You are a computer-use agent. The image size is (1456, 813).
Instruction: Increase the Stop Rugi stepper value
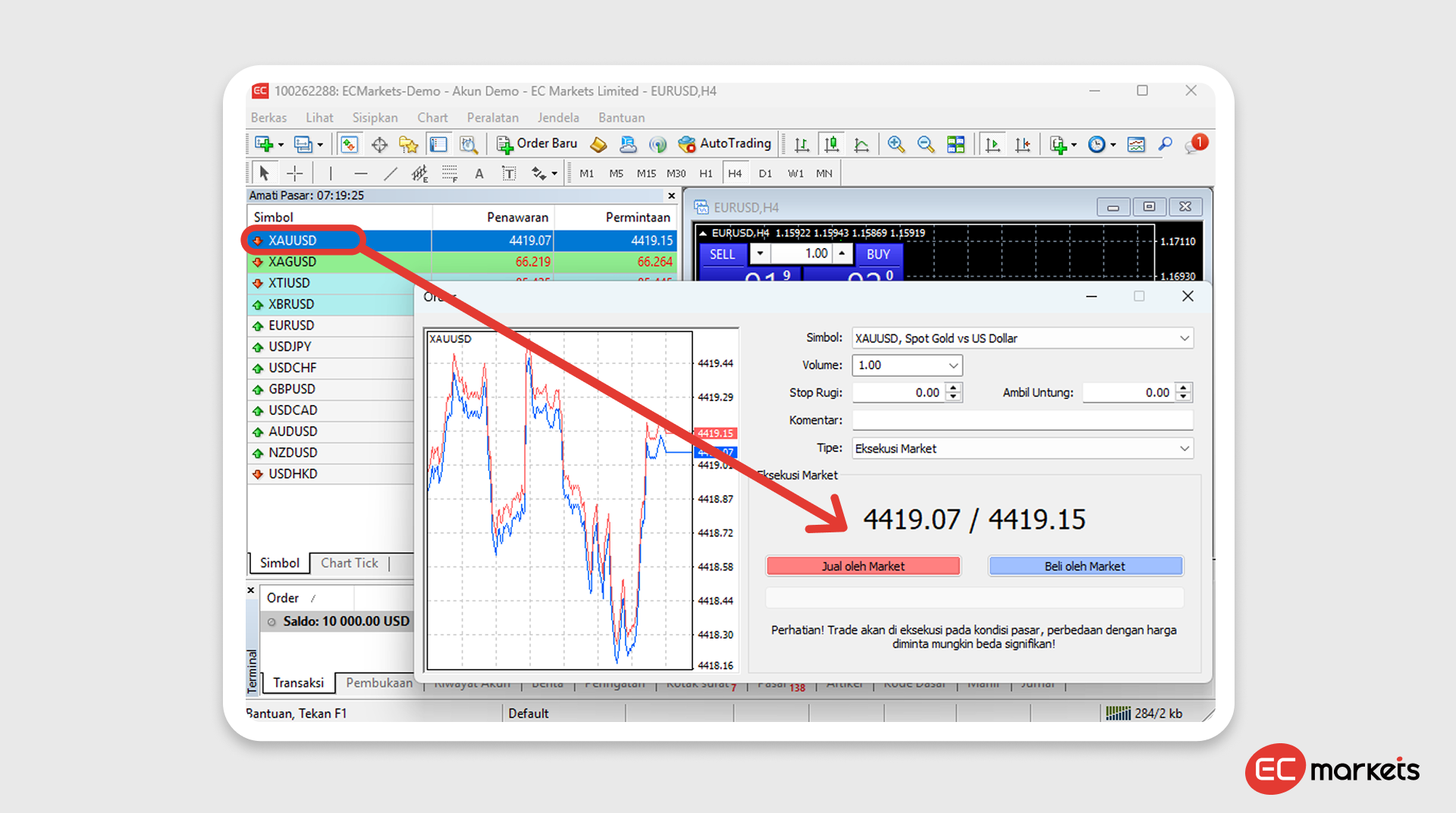[x=955, y=388]
